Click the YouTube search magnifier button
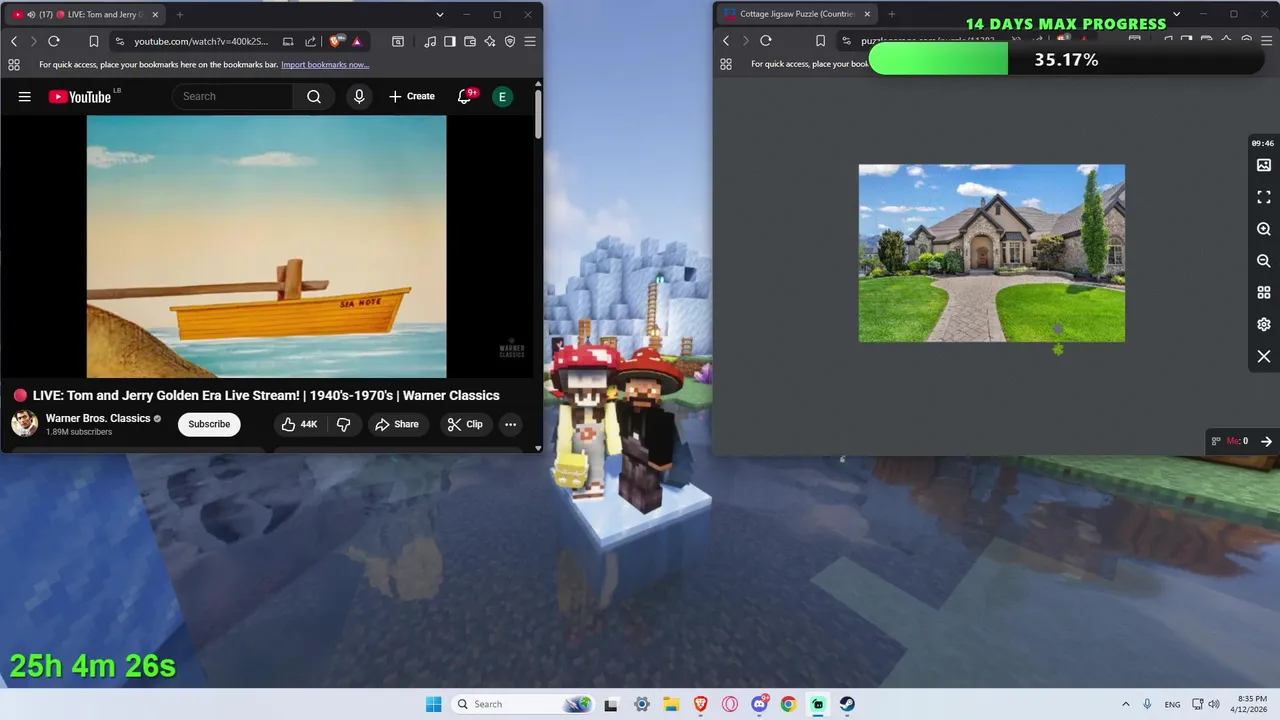Screen dimensions: 1280x720 pos(314,97)
